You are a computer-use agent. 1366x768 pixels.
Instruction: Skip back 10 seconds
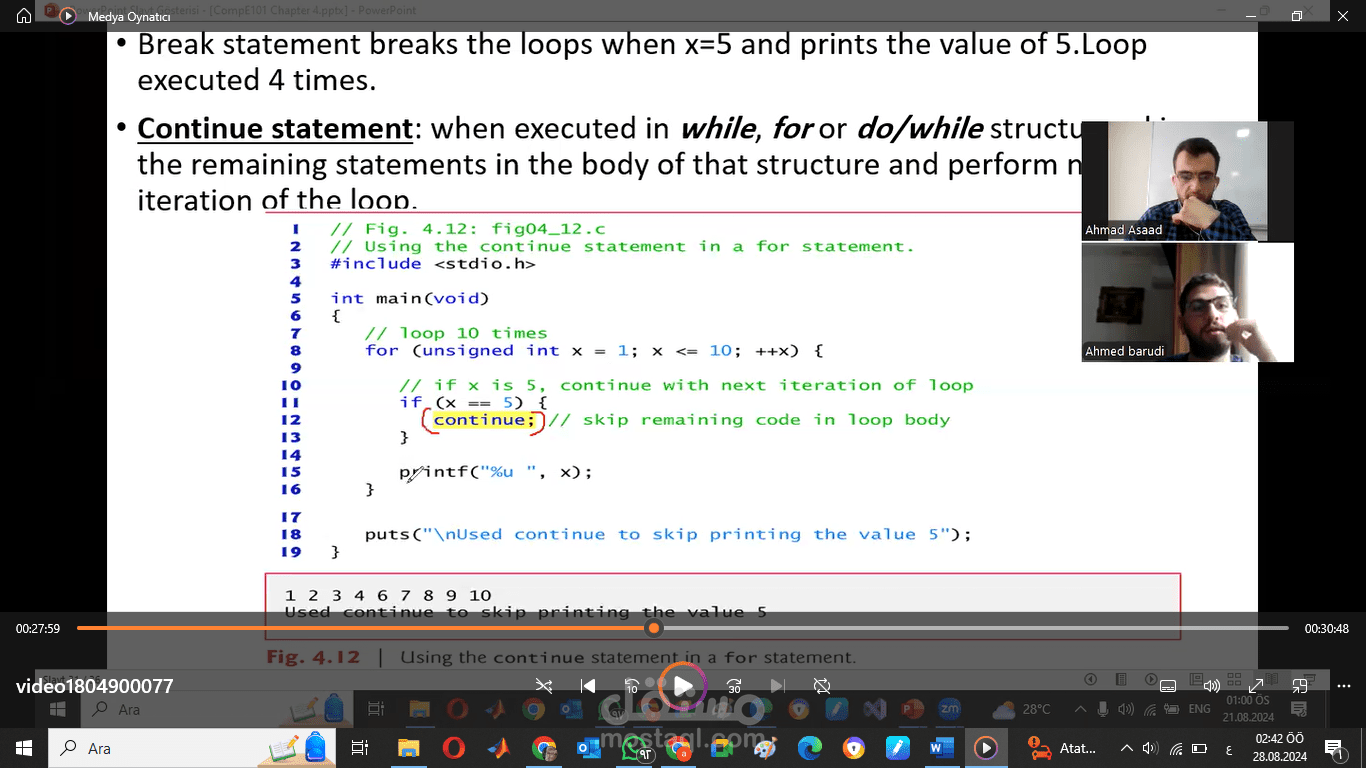pos(632,686)
